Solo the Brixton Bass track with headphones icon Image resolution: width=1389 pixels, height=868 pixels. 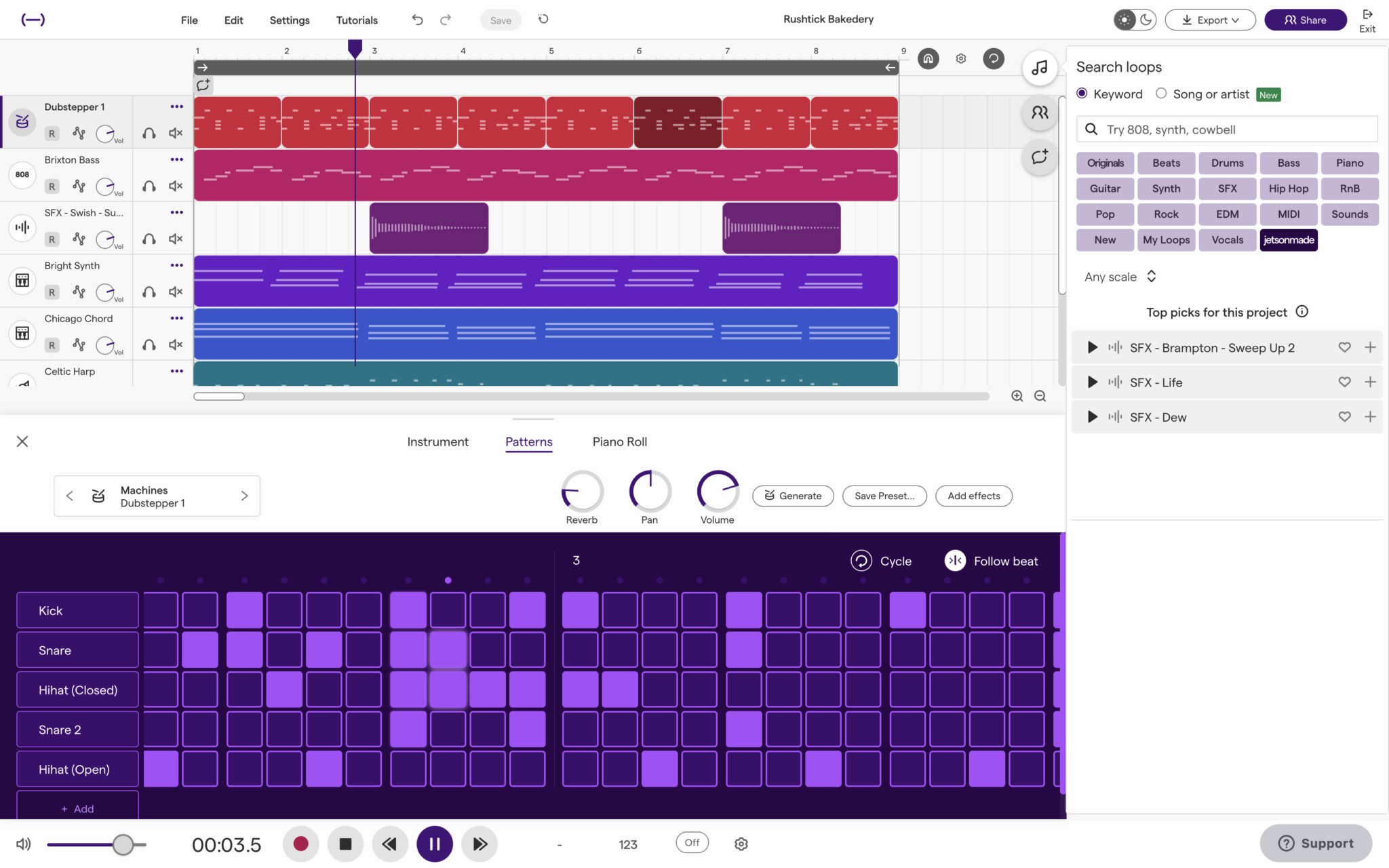(x=149, y=186)
